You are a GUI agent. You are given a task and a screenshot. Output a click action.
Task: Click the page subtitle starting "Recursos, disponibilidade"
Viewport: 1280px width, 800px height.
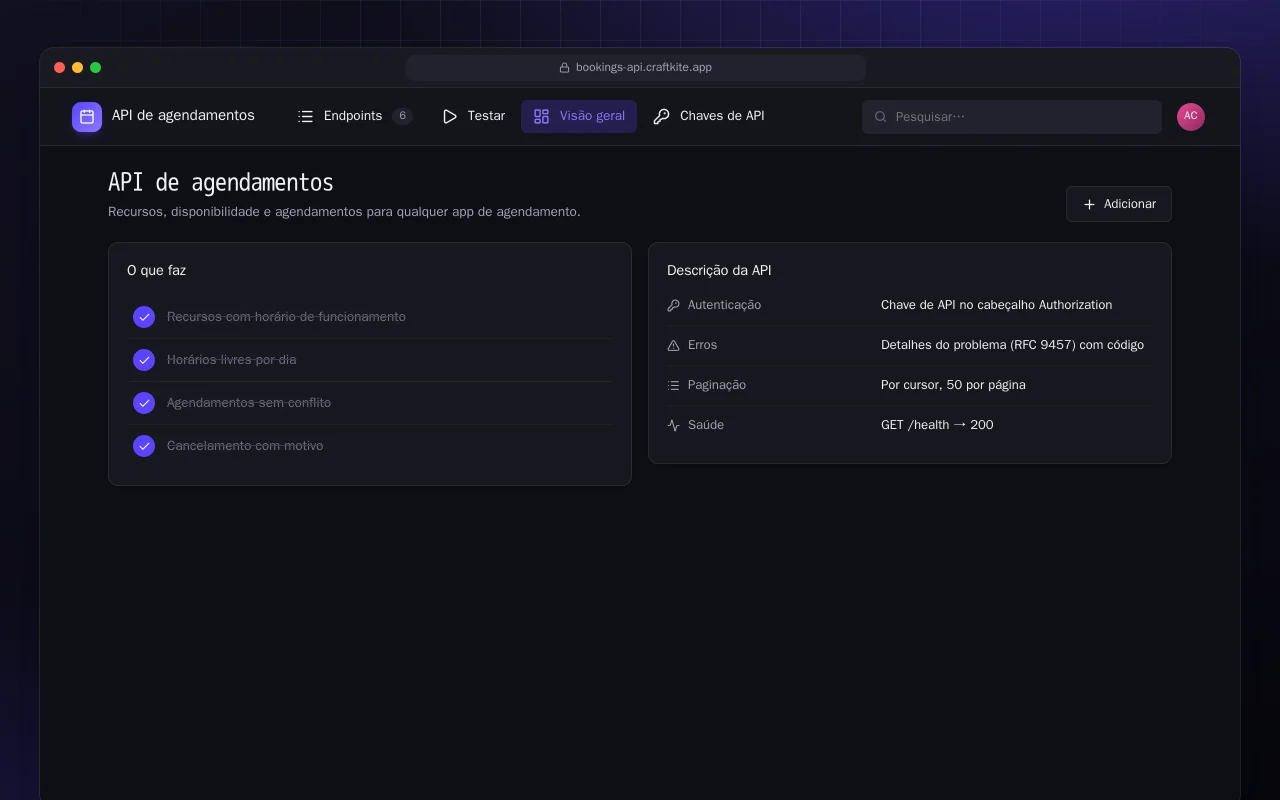tap(344, 212)
